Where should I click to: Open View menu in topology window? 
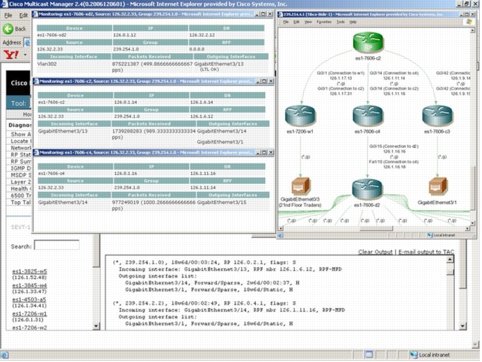pyautogui.click(x=308, y=22)
